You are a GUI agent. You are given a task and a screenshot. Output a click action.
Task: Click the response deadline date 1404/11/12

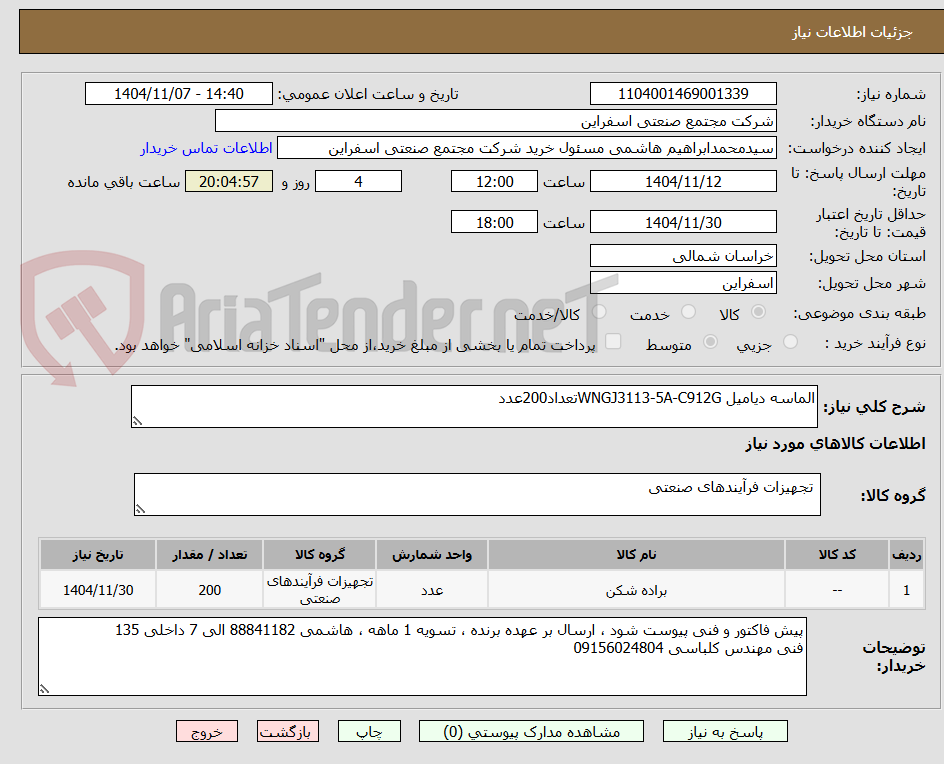[683, 181]
